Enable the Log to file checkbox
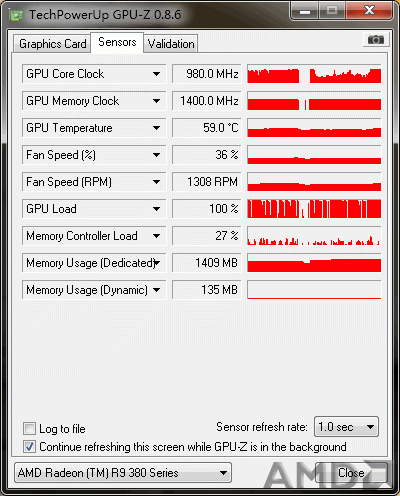This screenshot has height=496, width=400. pyautogui.click(x=29, y=428)
